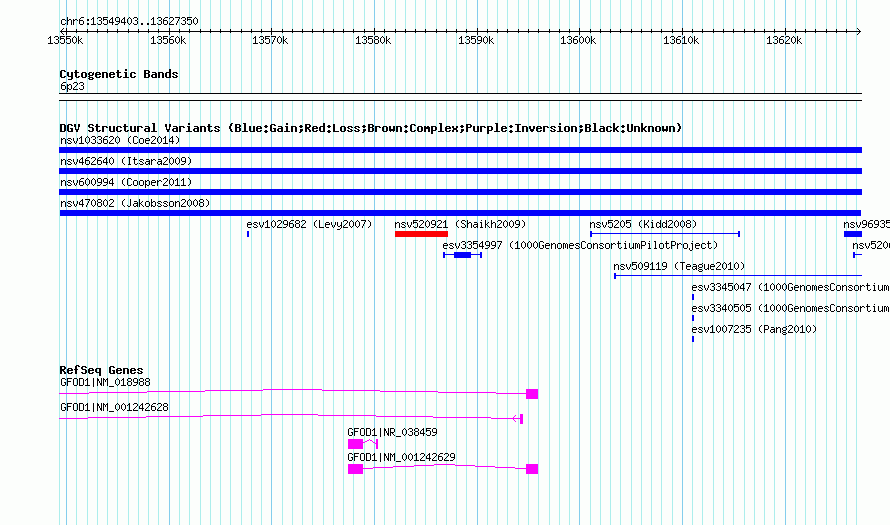Click the esv1007235 (Pang2010) label
The image size is (890, 525).
coord(754,329)
